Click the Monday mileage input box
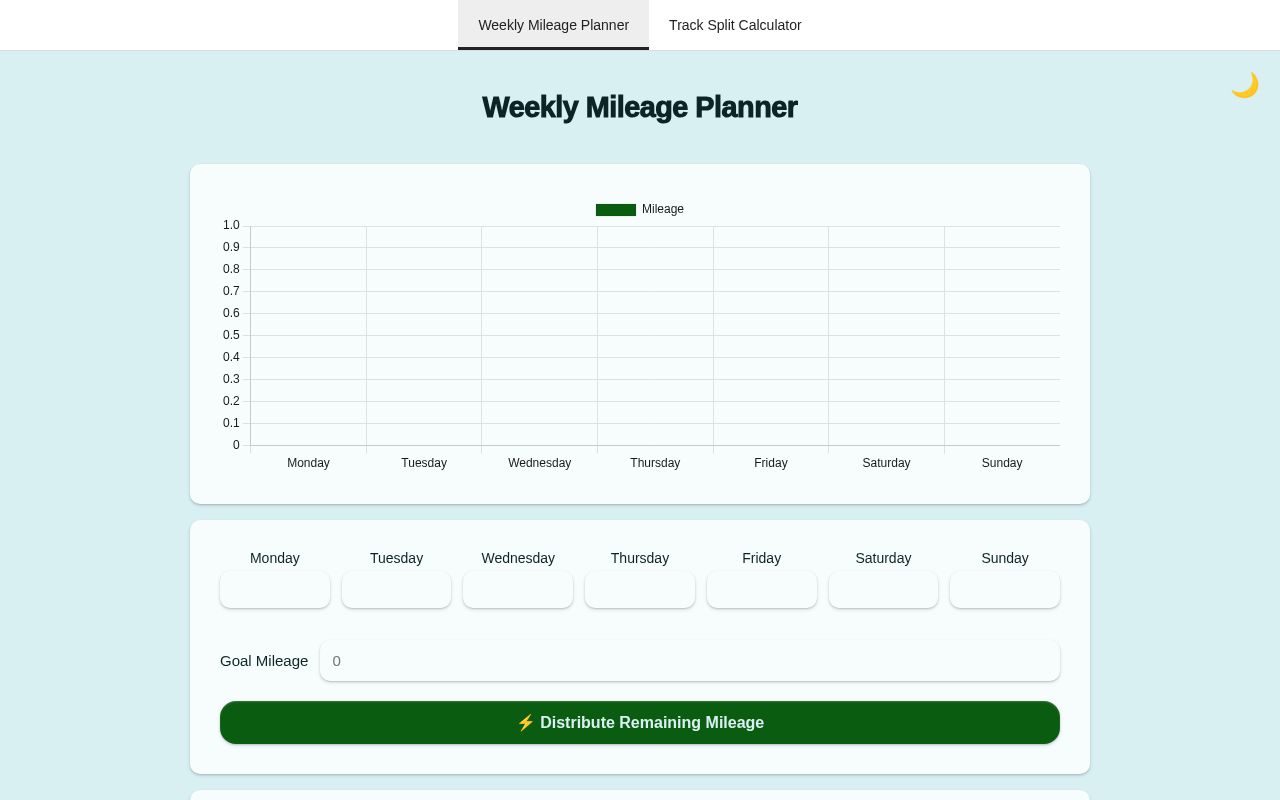 click(275, 589)
